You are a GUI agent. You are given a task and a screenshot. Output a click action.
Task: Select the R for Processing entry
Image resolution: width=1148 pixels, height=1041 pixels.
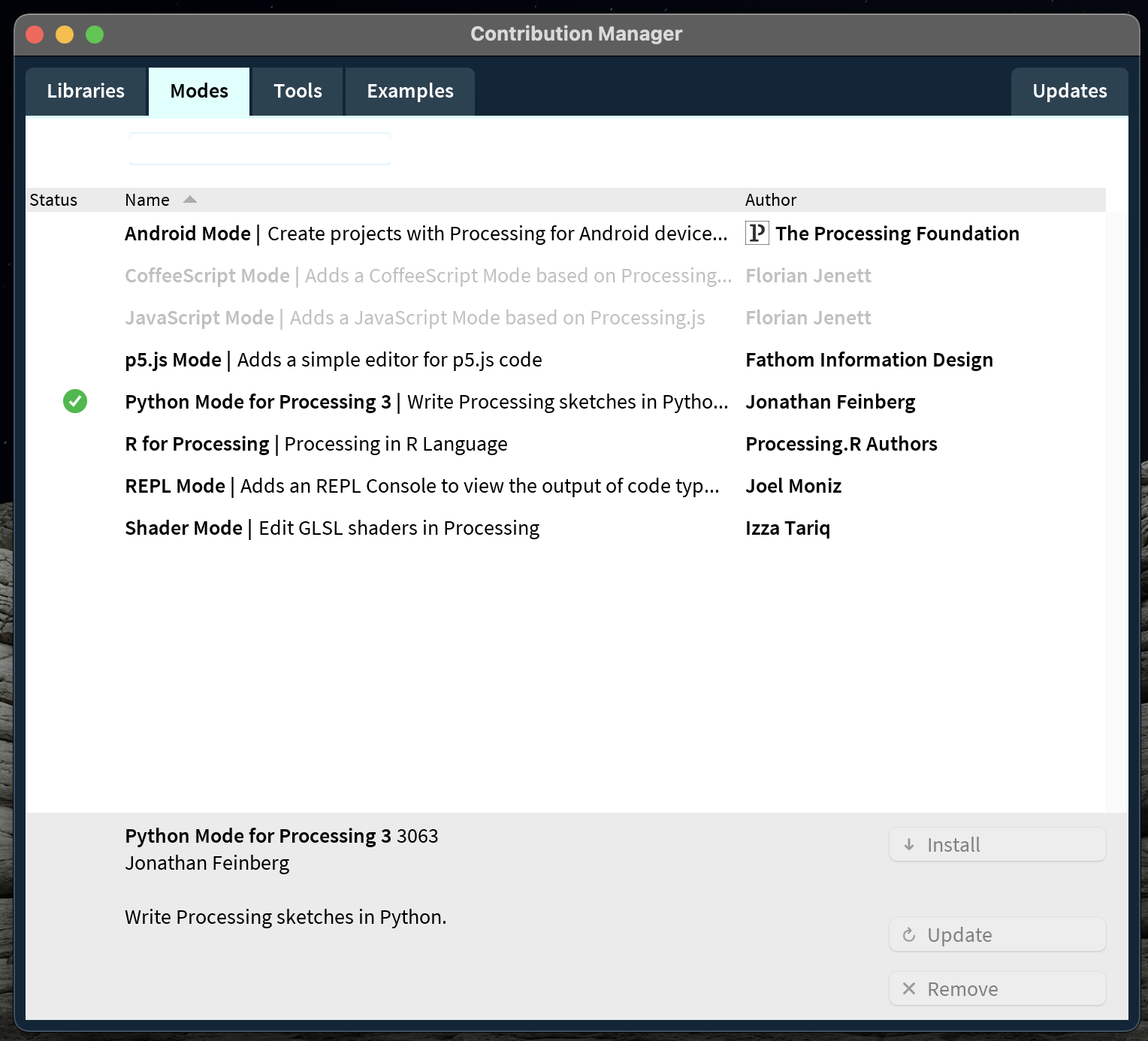316,444
